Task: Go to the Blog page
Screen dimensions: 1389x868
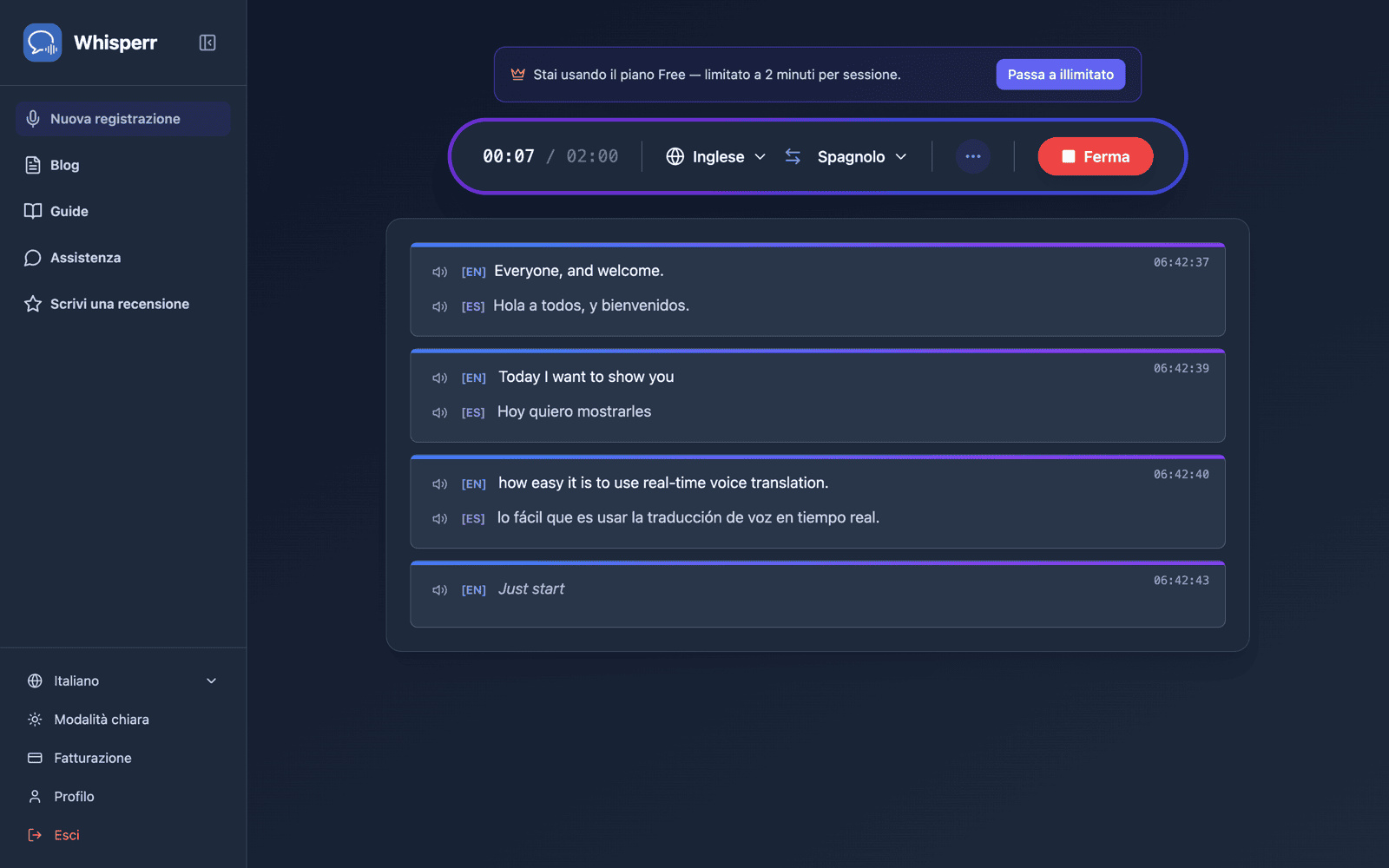Action: pos(122,165)
